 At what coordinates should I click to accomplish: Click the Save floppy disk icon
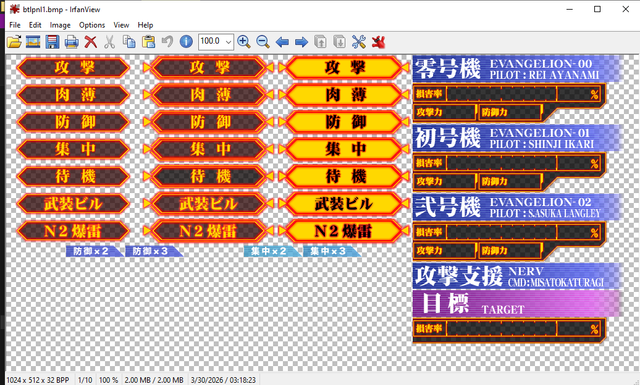tap(52, 42)
